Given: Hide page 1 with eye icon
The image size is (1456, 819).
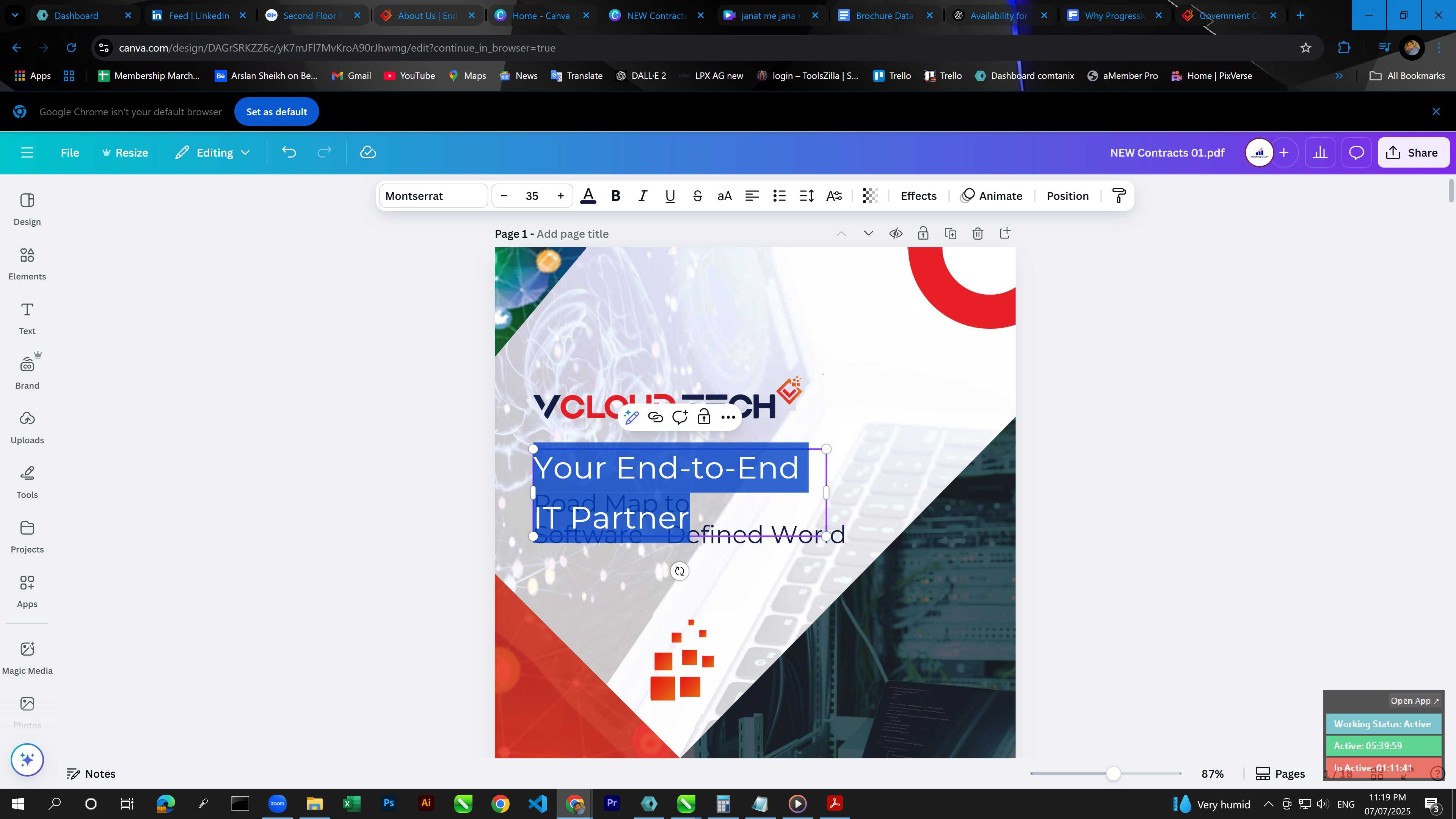Looking at the screenshot, I should [896, 234].
